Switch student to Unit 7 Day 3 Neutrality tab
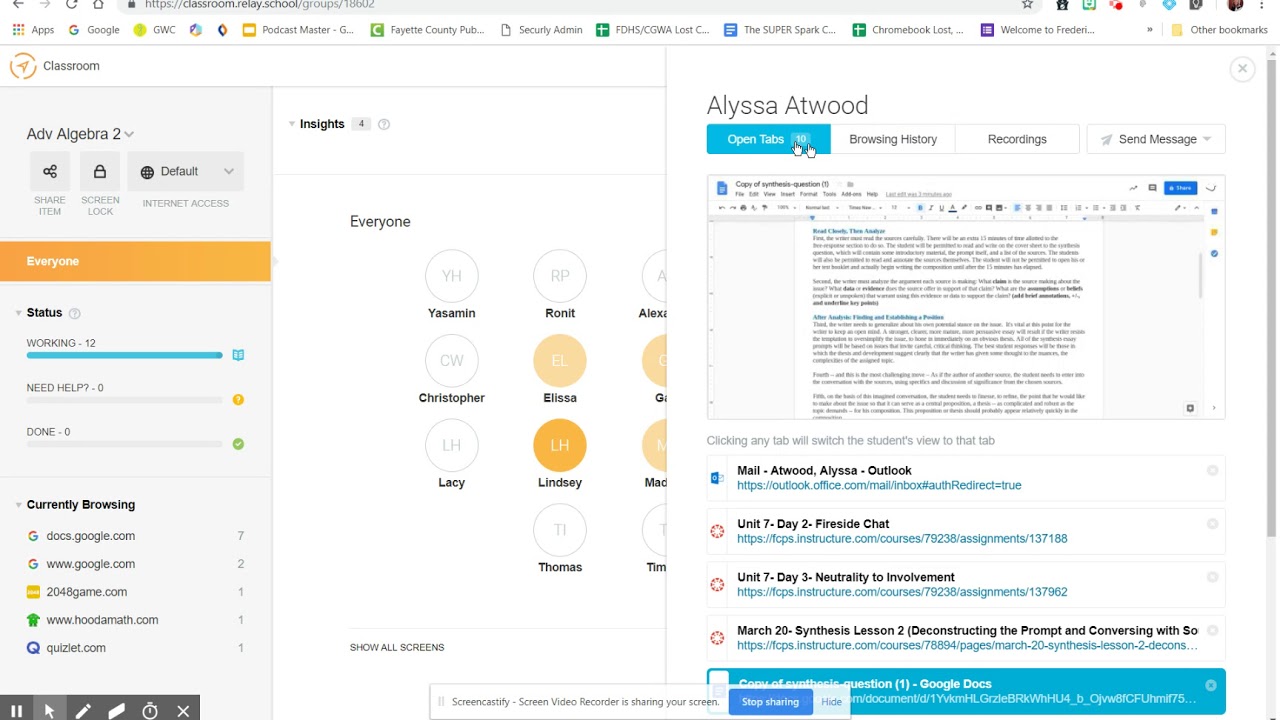The image size is (1280, 720). [x=966, y=585]
